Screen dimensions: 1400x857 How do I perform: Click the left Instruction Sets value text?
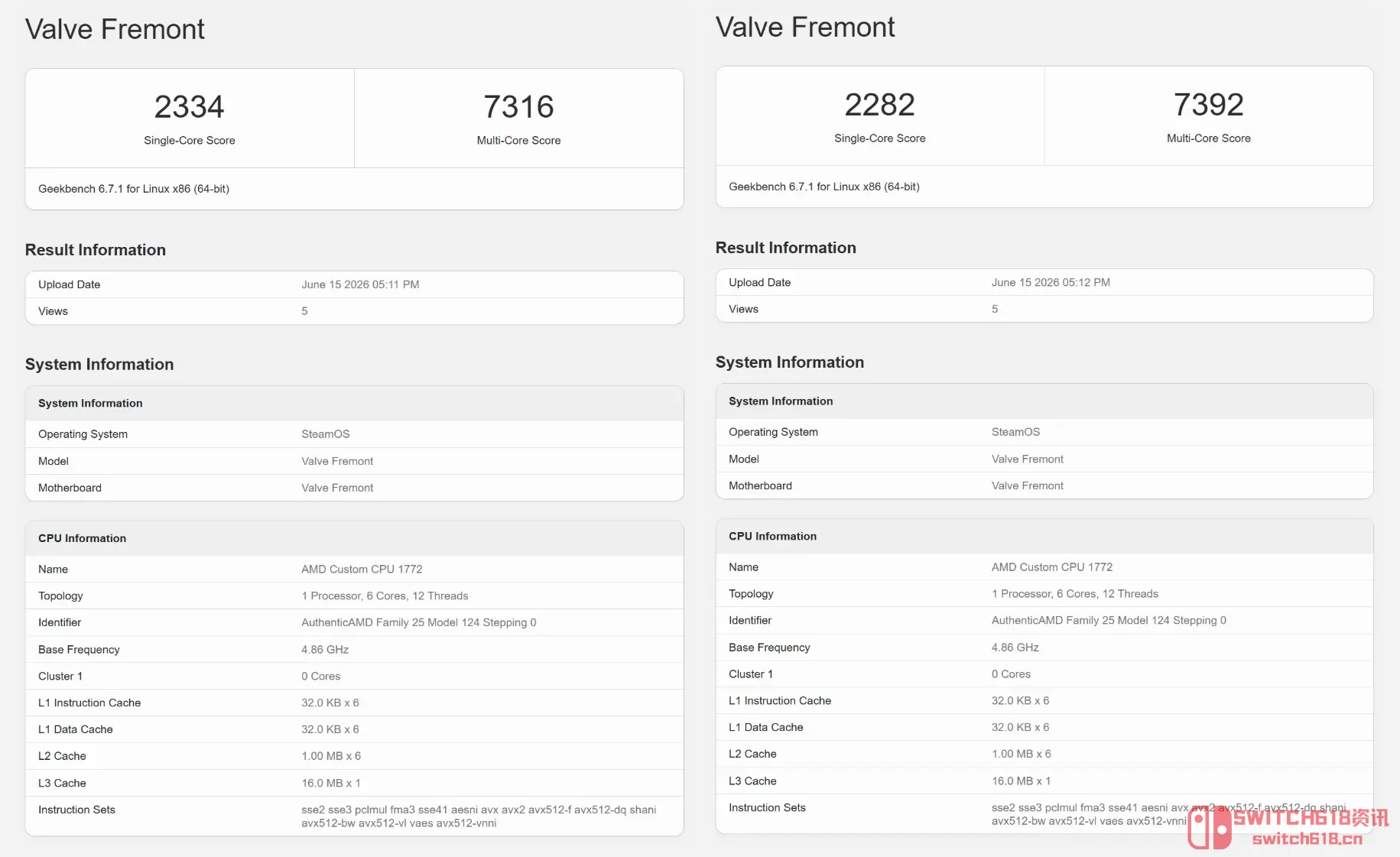pyautogui.click(x=479, y=816)
